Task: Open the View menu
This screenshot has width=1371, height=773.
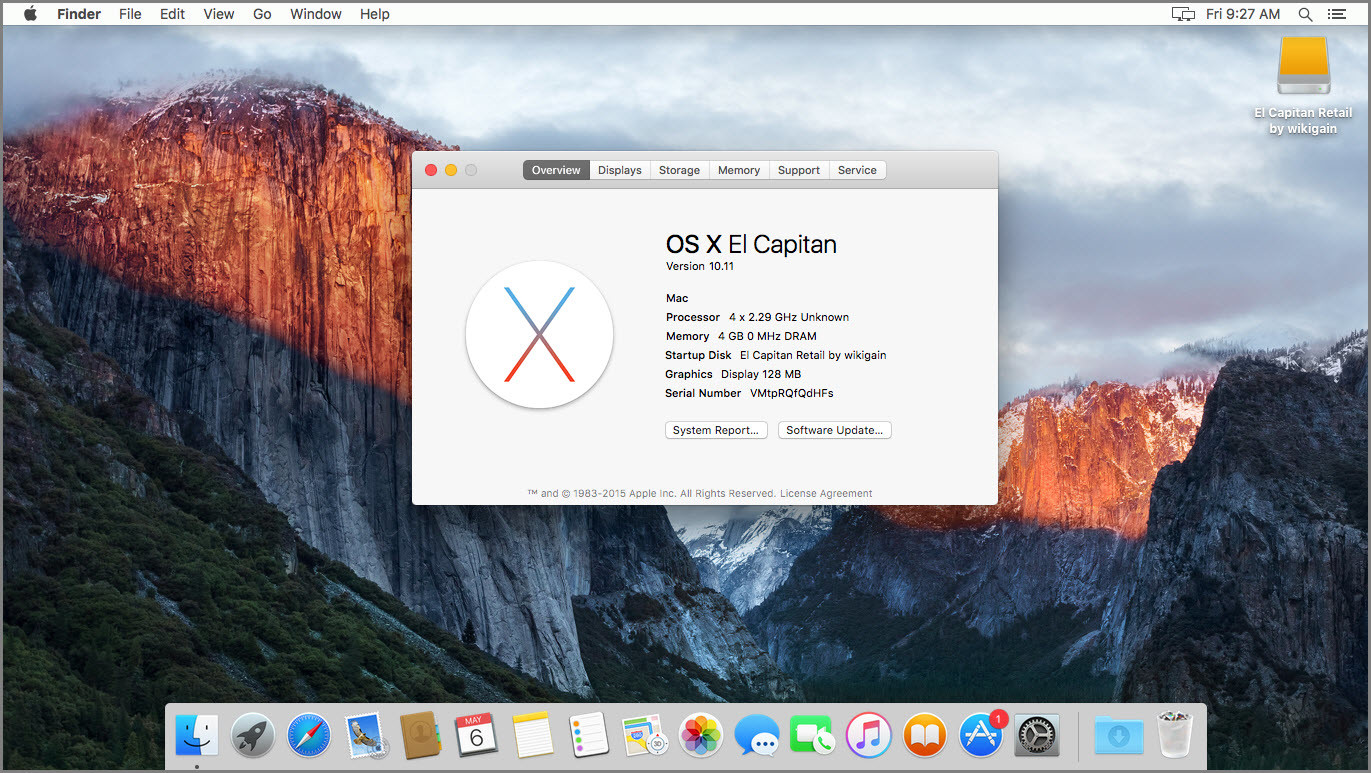Action: pos(219,14)
